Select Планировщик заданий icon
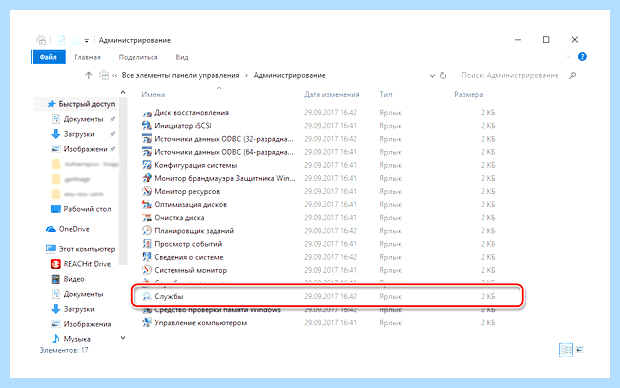Viewport: 620px width, 388px height. pyautogui.click(x=147, y=231)
